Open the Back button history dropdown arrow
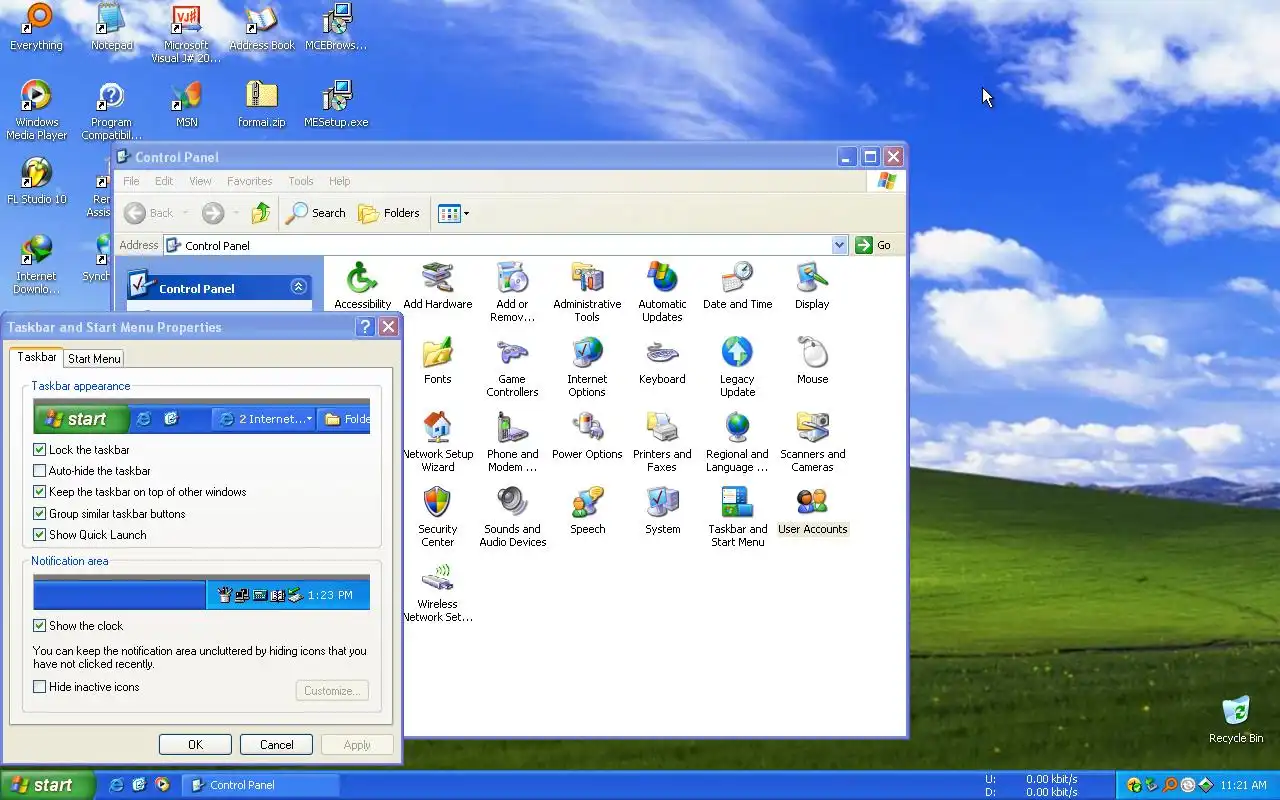 click(186, 213)
